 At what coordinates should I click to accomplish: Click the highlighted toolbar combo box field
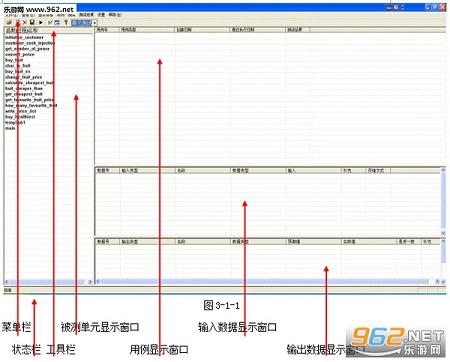coord(82,23)
